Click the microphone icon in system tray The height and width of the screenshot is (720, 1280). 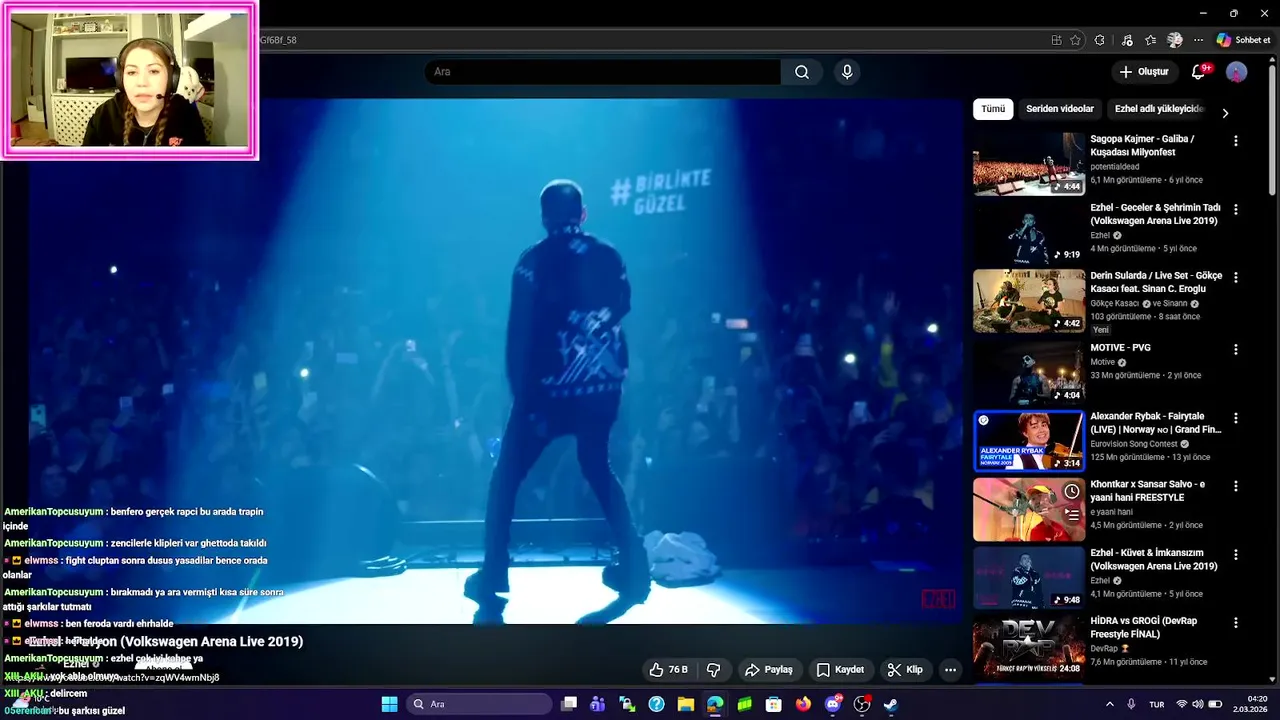[x=1131, y=704]
